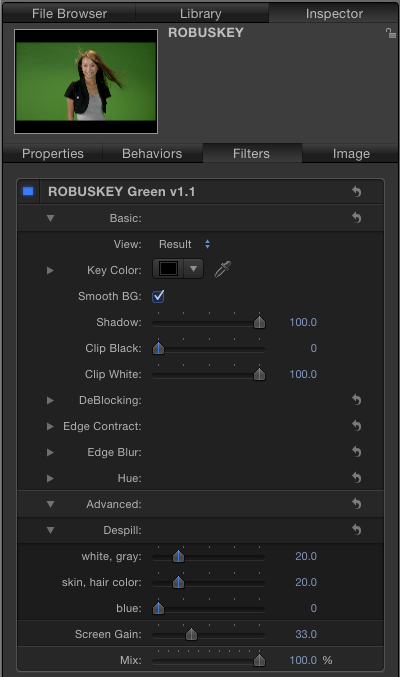Click the Shadow slider handle

coord(259,322)
